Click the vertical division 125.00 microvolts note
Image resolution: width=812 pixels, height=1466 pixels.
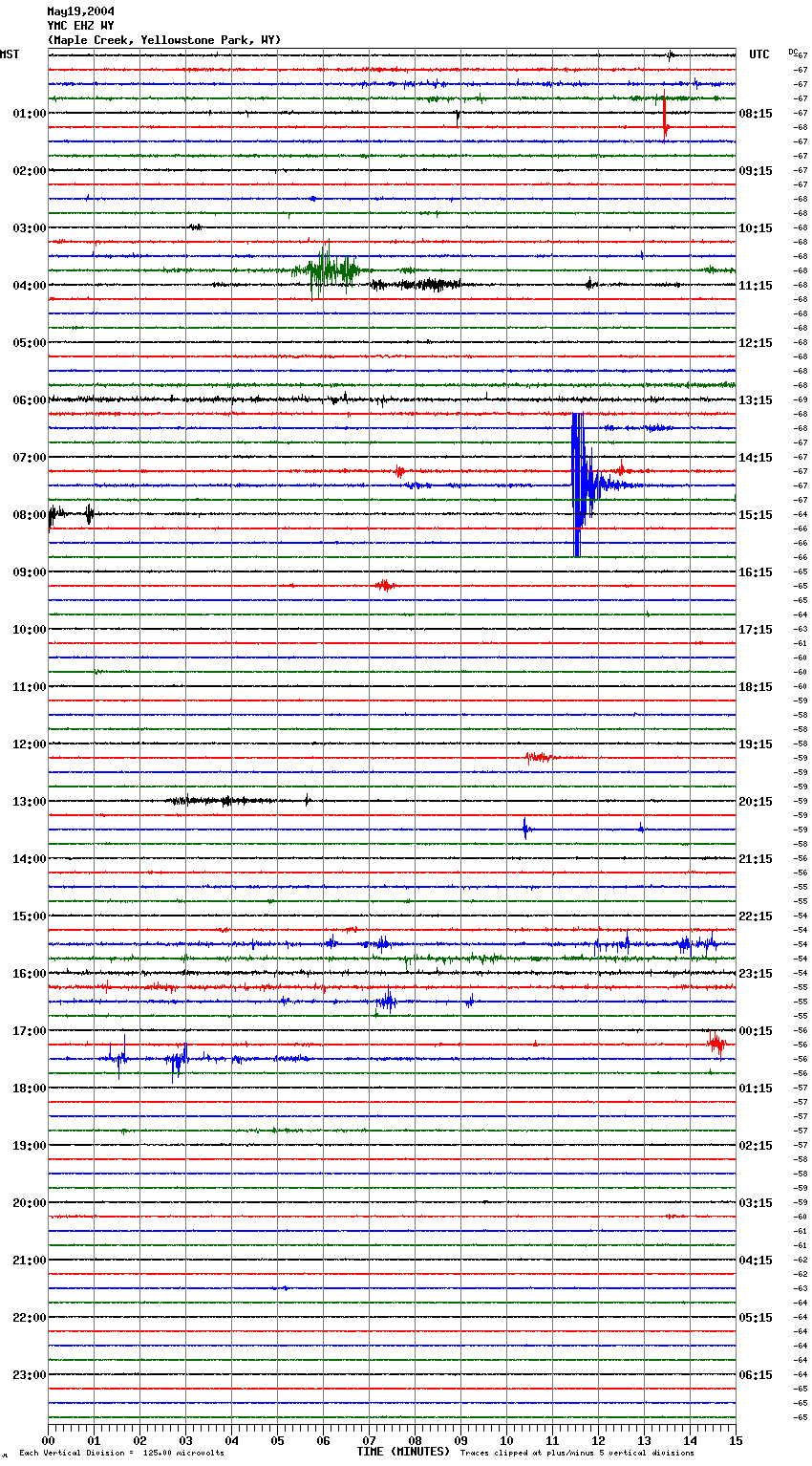pyautogui.click(x=121, y=1454)
